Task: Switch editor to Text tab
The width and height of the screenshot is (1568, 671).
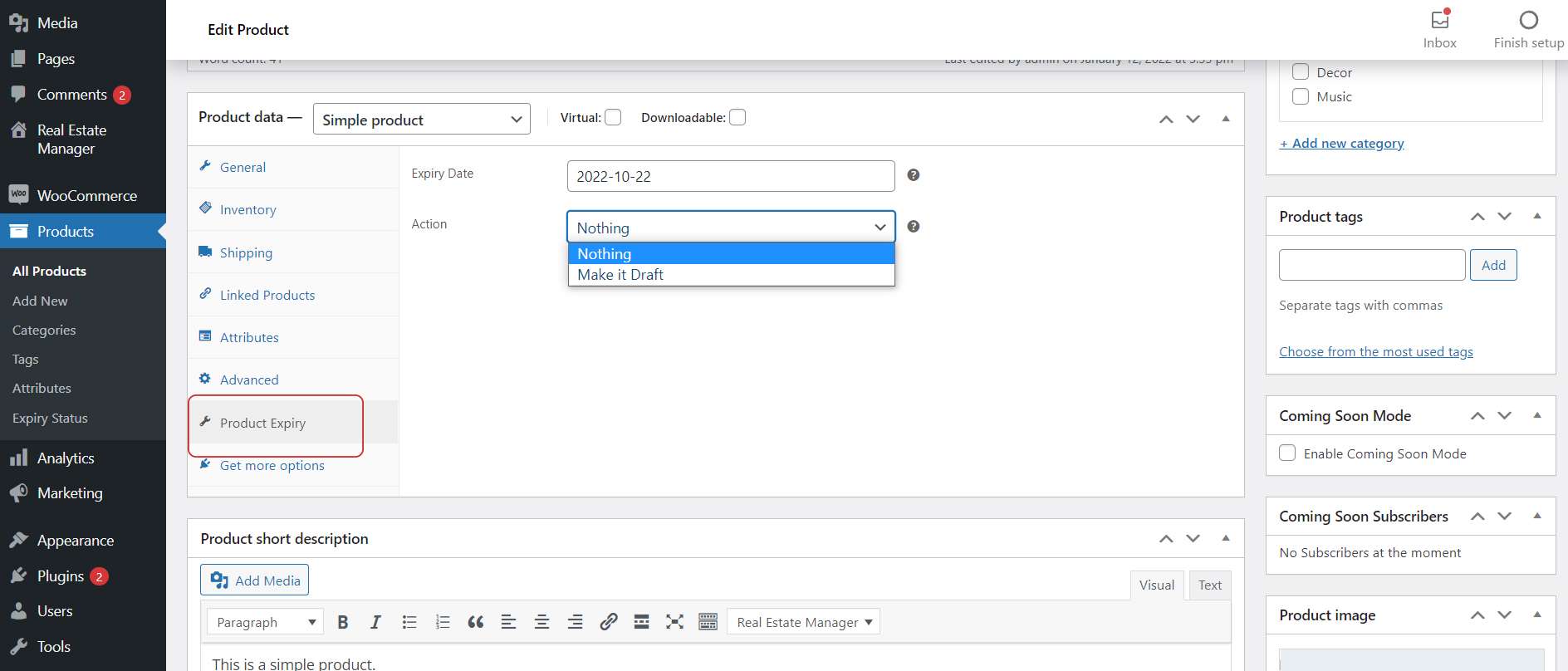Action: (1209, 585)
